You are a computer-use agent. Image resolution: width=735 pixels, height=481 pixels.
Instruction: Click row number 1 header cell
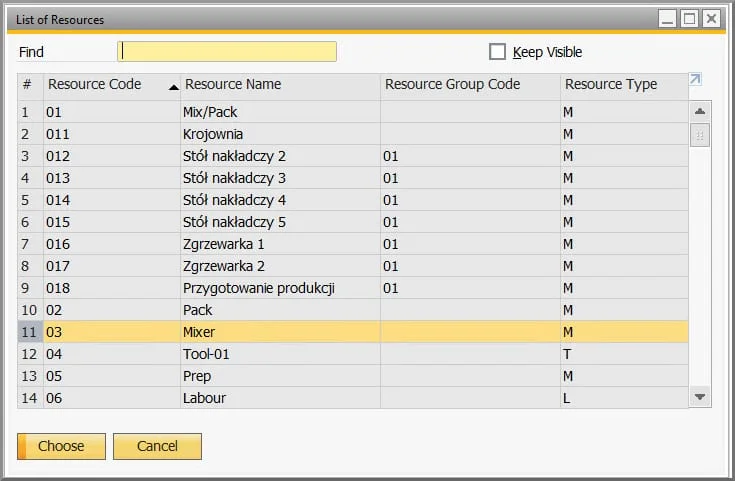pyautogui.click(x=30, y=112)
